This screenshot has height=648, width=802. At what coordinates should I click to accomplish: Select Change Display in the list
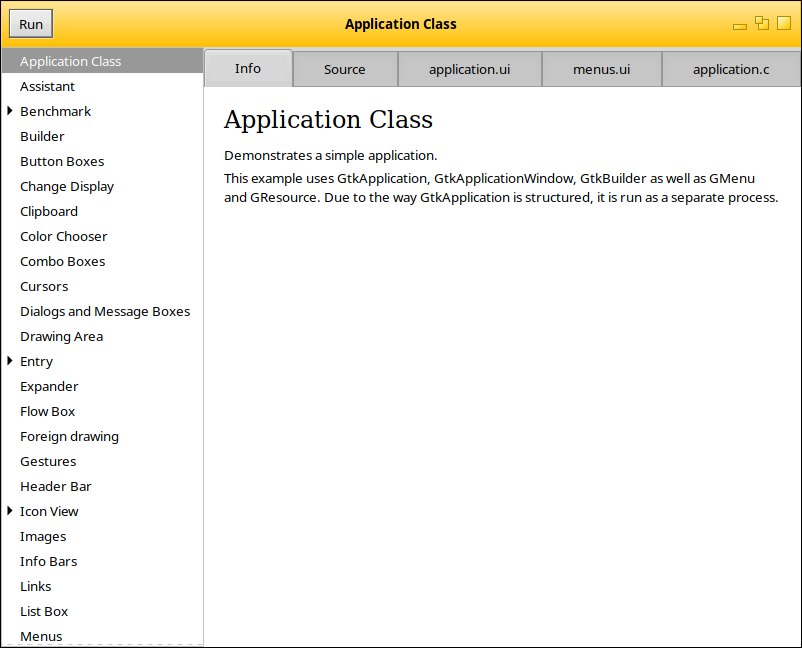(x=102, y=187)
